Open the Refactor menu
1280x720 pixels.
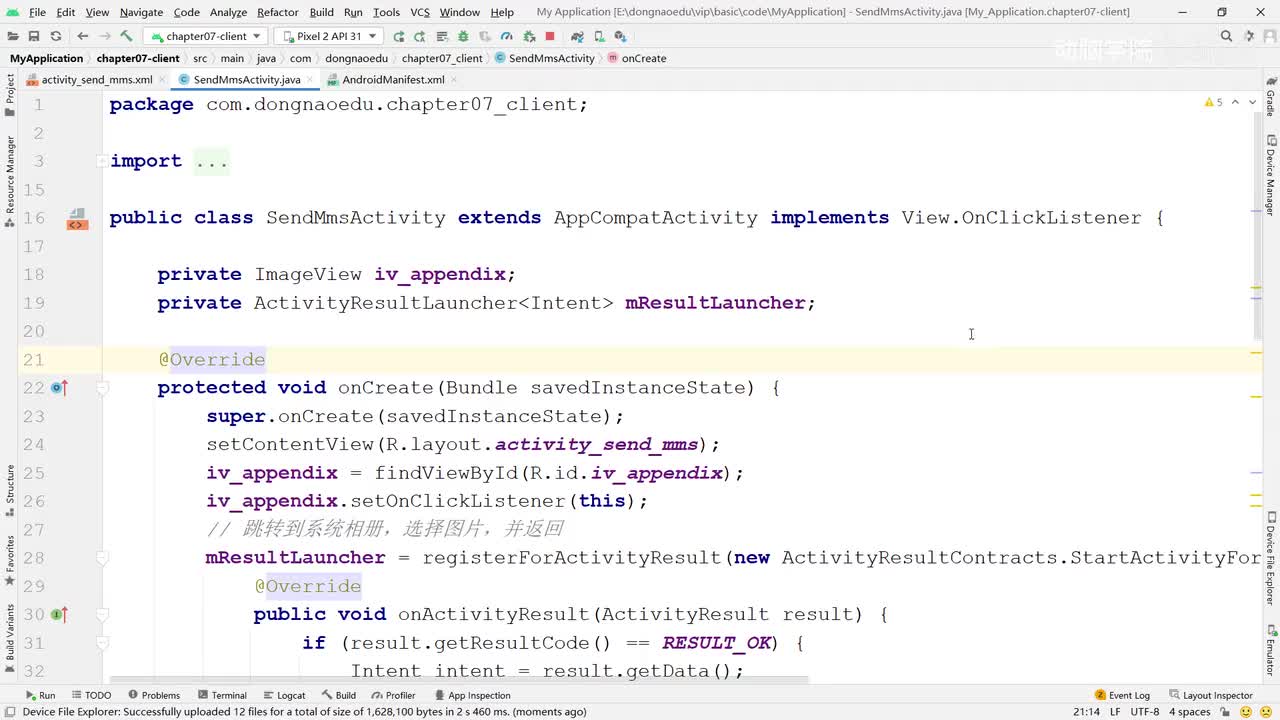[278, 12]
